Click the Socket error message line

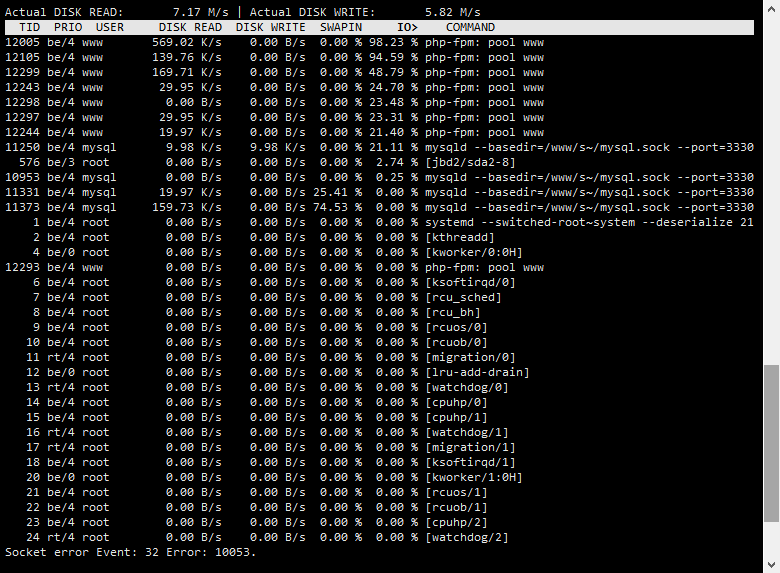[x=130, y=552]
